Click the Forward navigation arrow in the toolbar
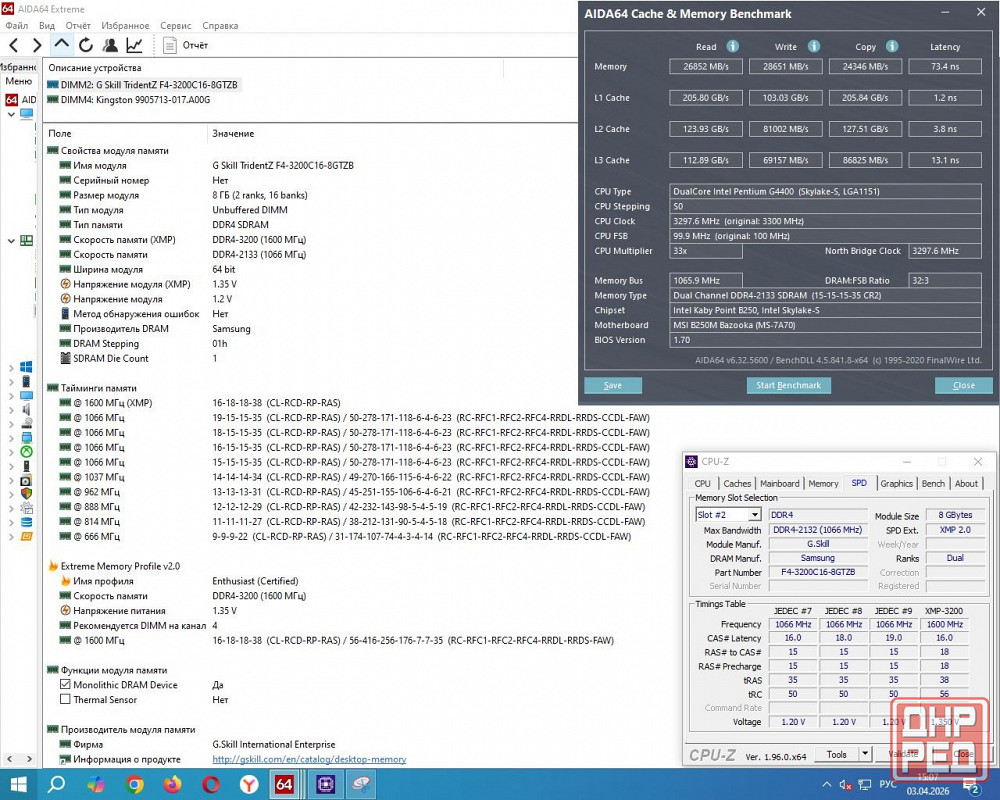Viewport: 1000px width, 800px height. pos(37,45)
